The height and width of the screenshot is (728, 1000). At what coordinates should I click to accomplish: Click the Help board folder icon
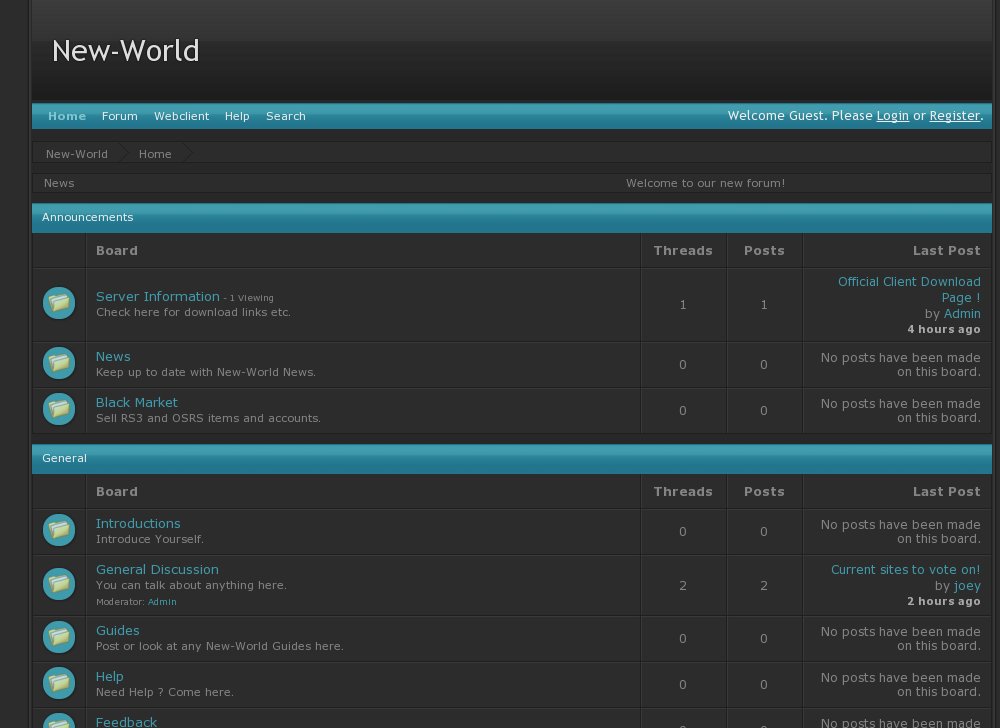pos(58,683)
